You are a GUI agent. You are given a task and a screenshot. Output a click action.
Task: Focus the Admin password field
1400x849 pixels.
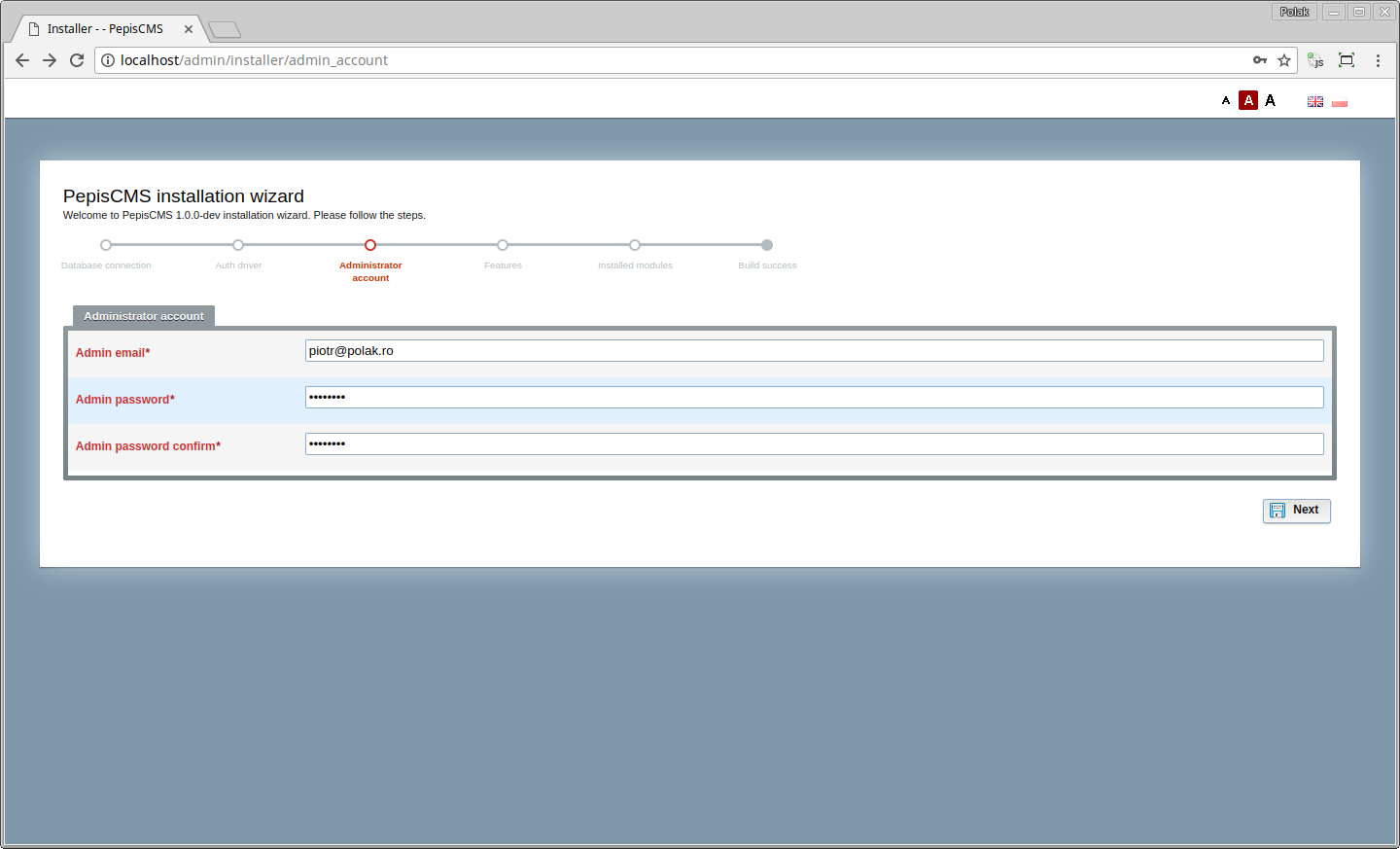[x=814, y=398]
